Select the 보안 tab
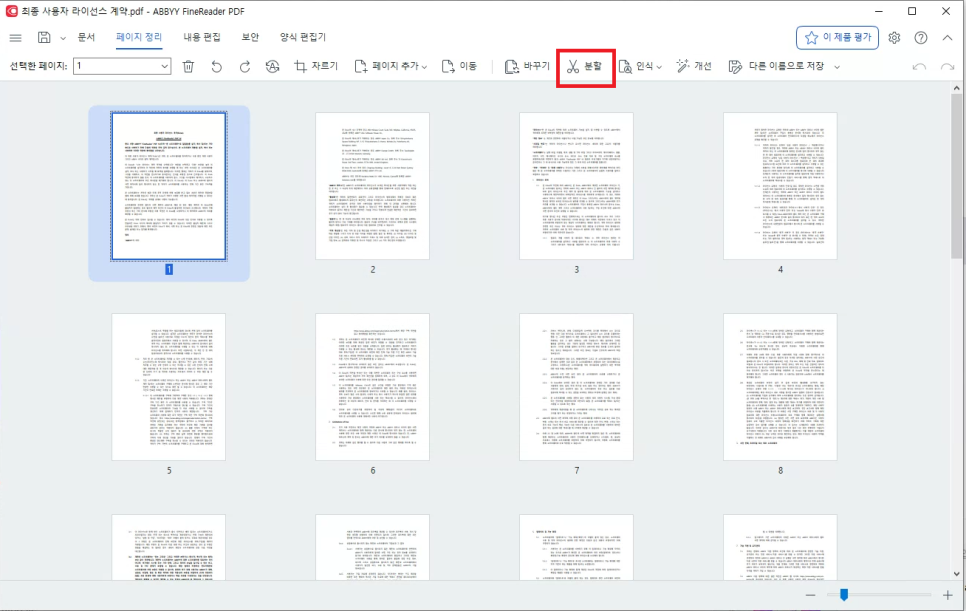The height and width of the screenshot is (611, 966). click(250, 37)
